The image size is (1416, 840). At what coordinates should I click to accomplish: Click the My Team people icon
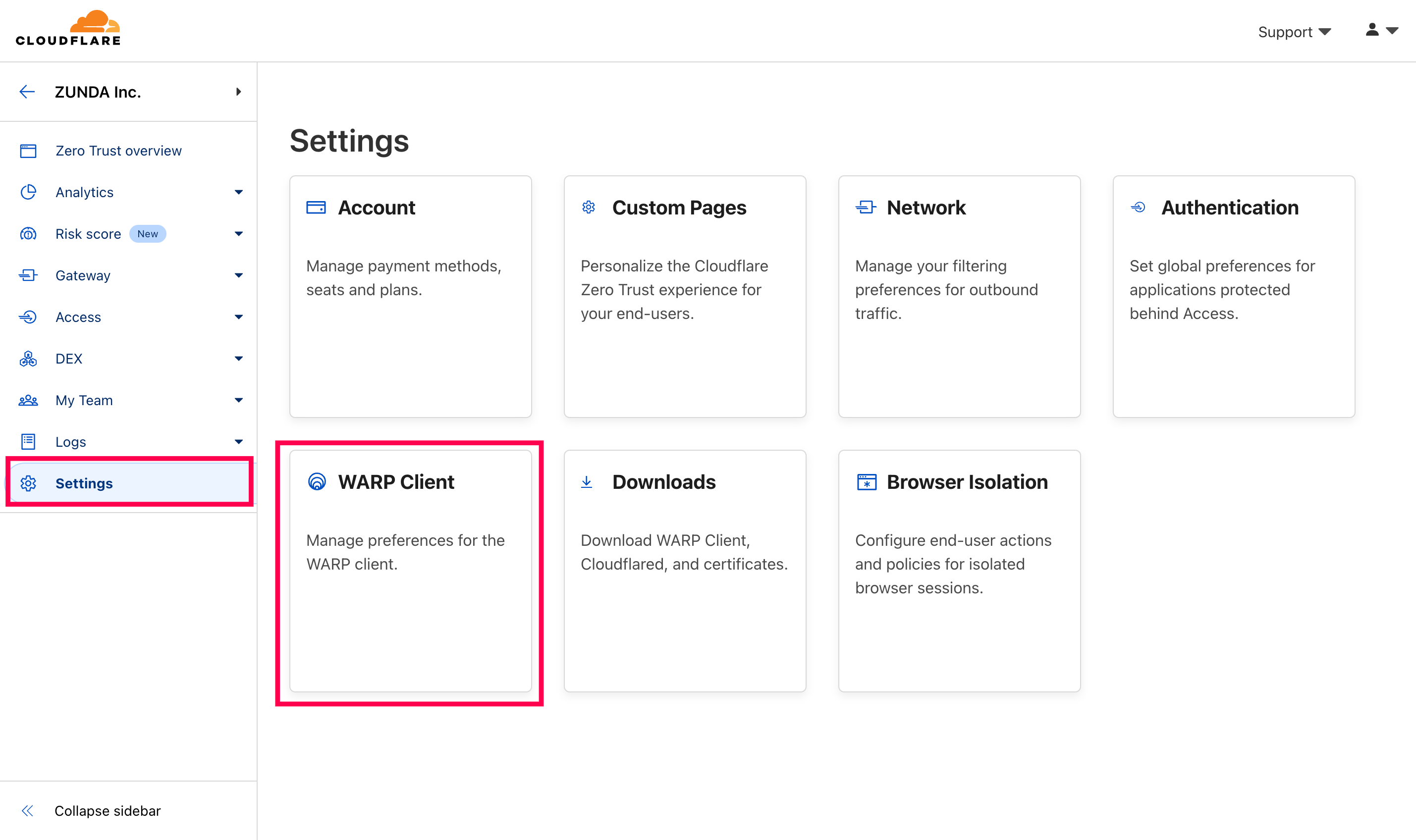[x=28, y=400]
